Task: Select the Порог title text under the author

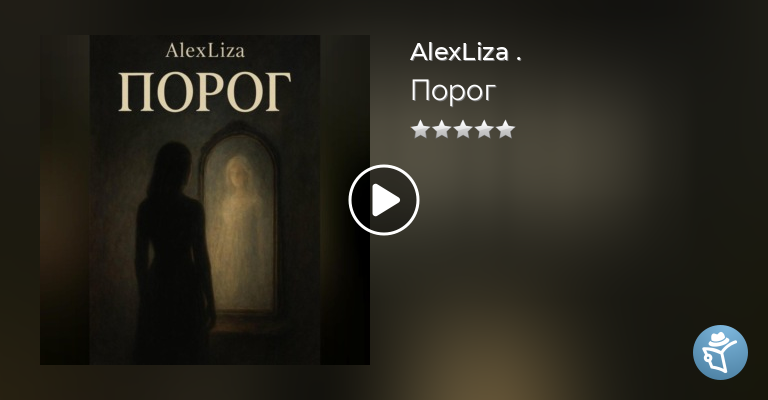Action: (x=453, y=91)
